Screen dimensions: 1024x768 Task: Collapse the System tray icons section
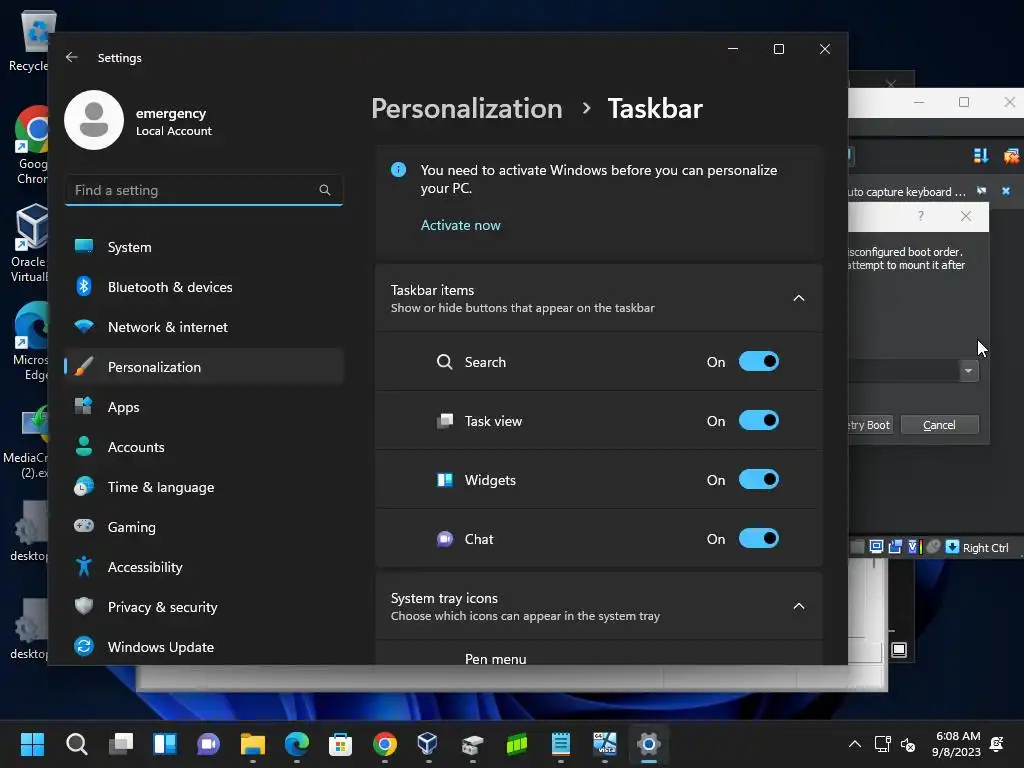[798, 606]
